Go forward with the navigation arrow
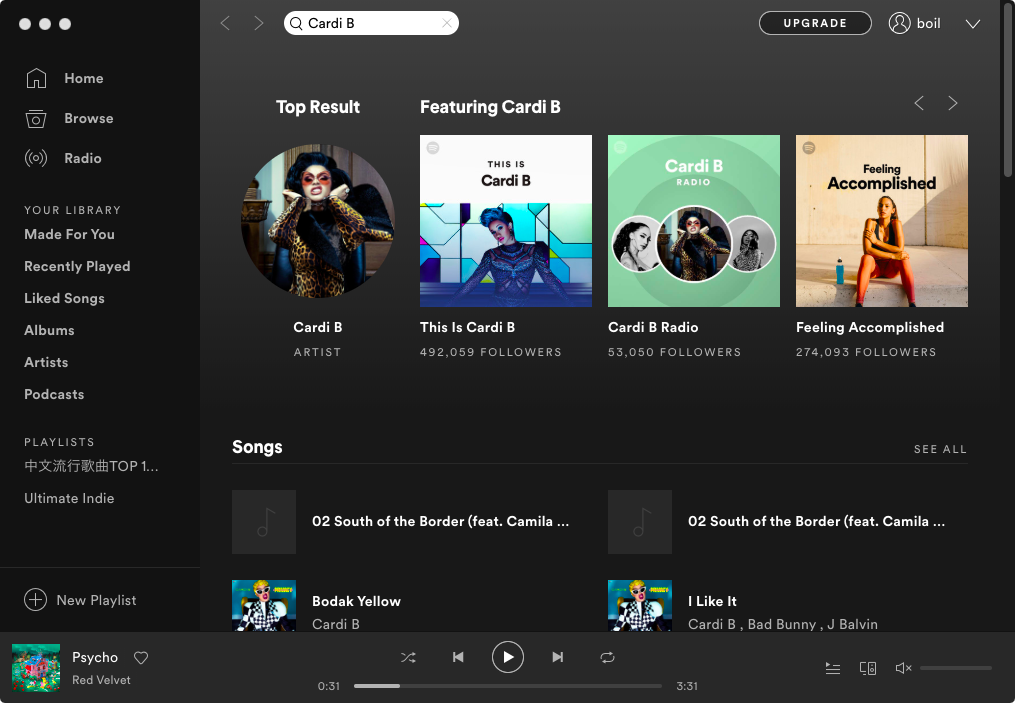Image resolution: width=1015 pixels, height=703 pixels. [258, 23]
